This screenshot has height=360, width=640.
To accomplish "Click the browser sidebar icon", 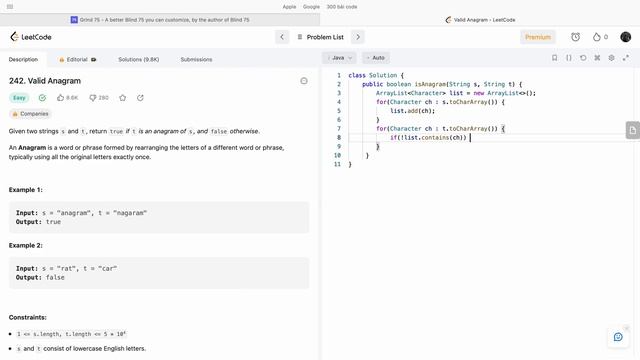I will 10,7.
